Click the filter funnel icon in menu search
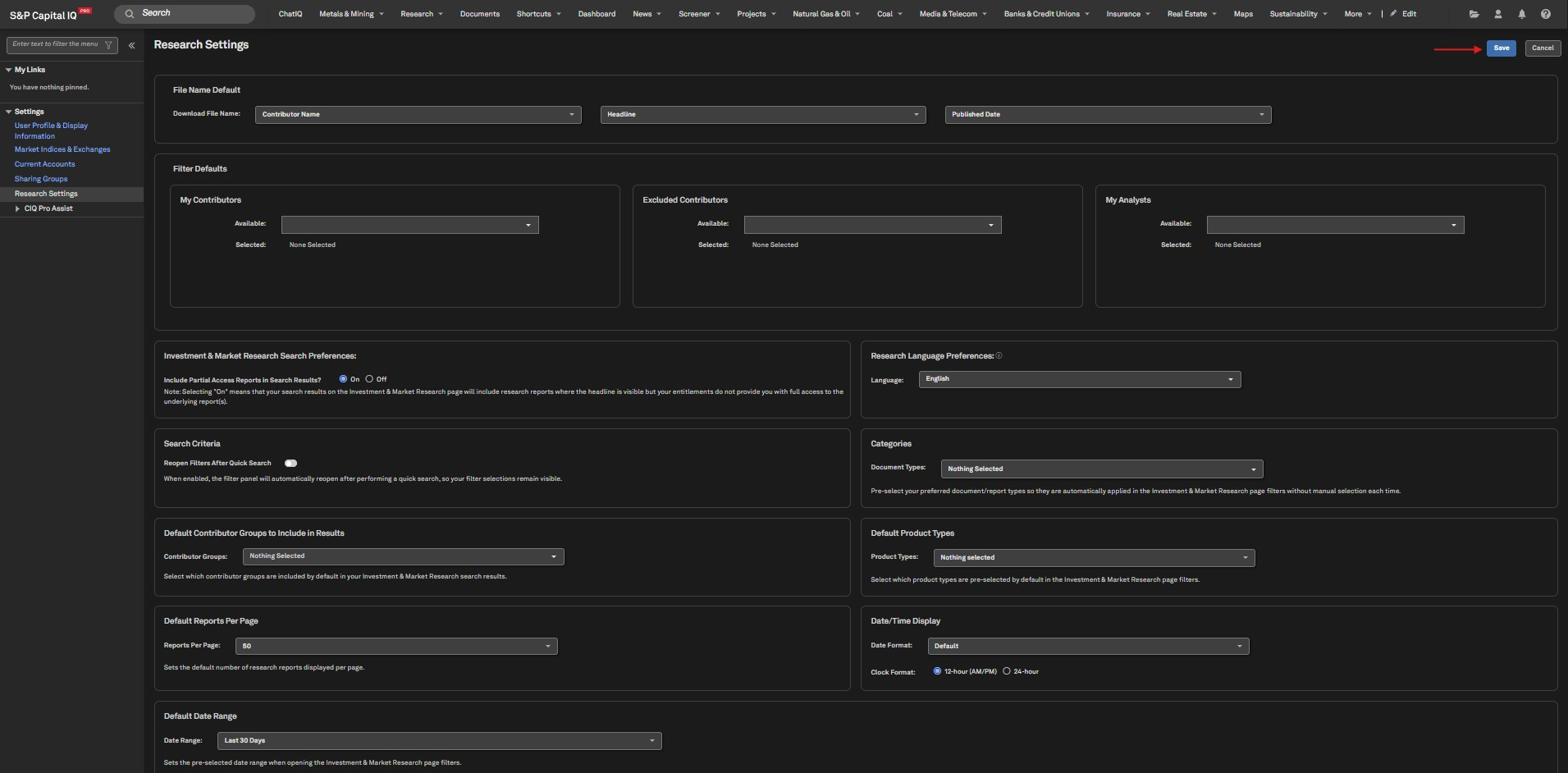 pos(108,45)
